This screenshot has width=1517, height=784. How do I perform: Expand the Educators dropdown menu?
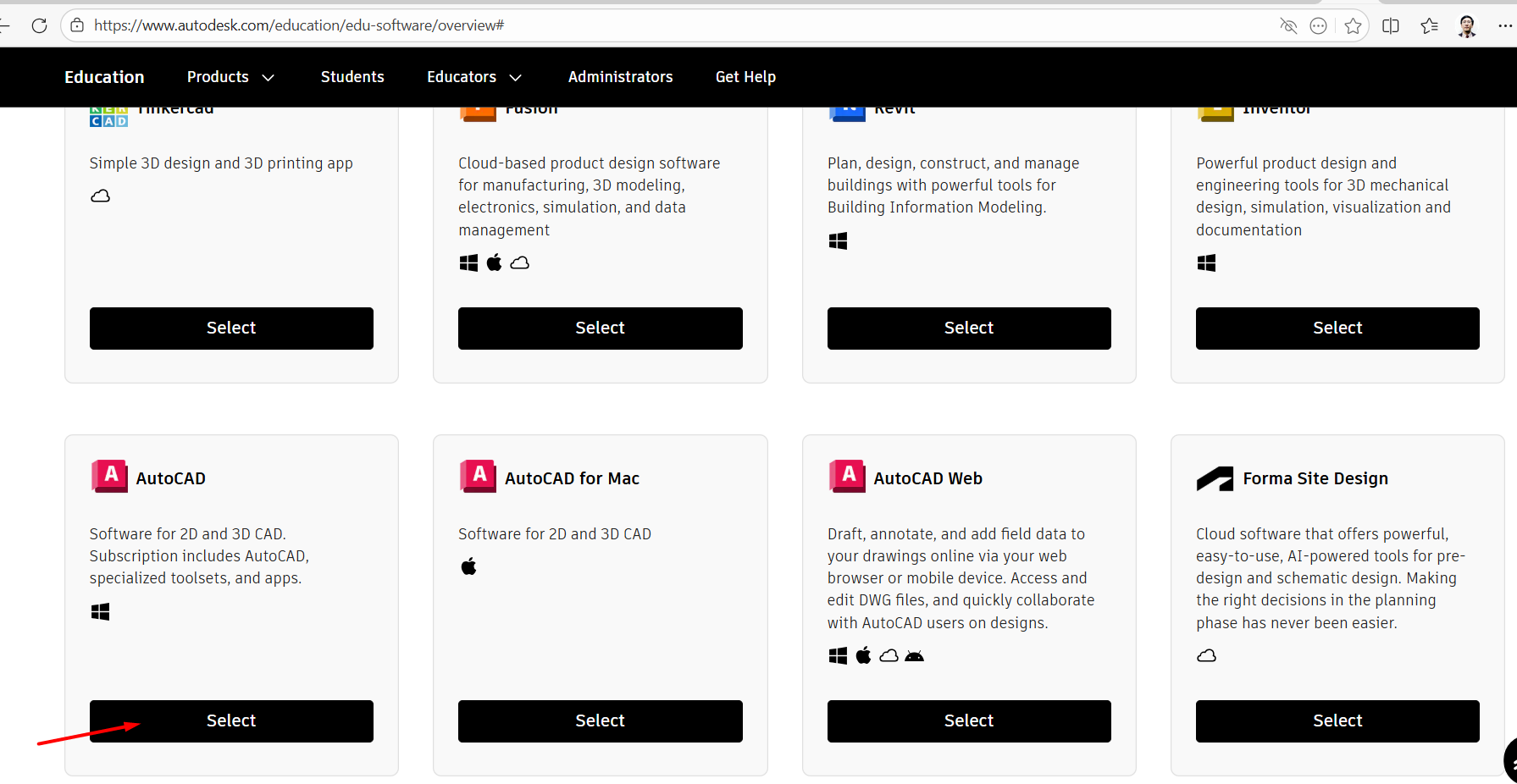pyautogui.click(x=473, y=77)
